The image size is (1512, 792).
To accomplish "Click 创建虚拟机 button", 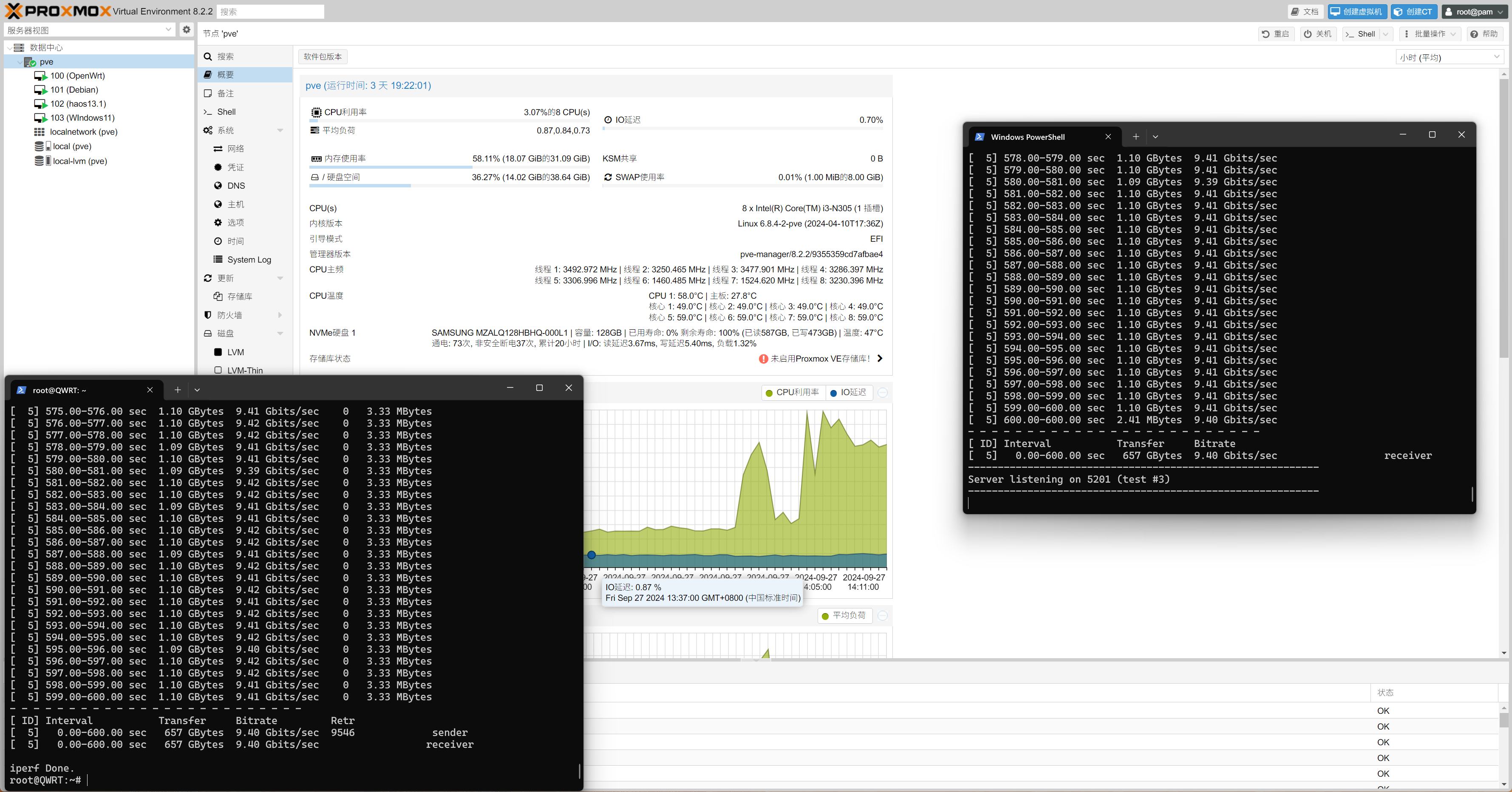I will pyautogui.click(x=1356, y=12).
